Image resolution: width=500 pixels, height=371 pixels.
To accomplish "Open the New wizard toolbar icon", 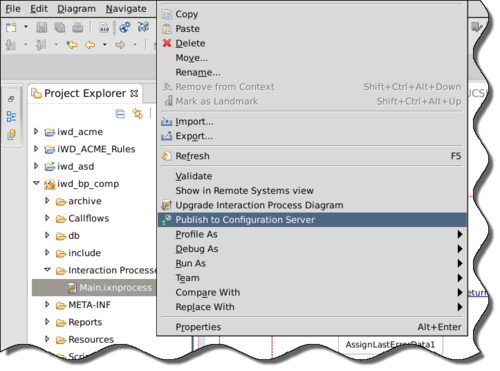I will [x=11, y=27].
